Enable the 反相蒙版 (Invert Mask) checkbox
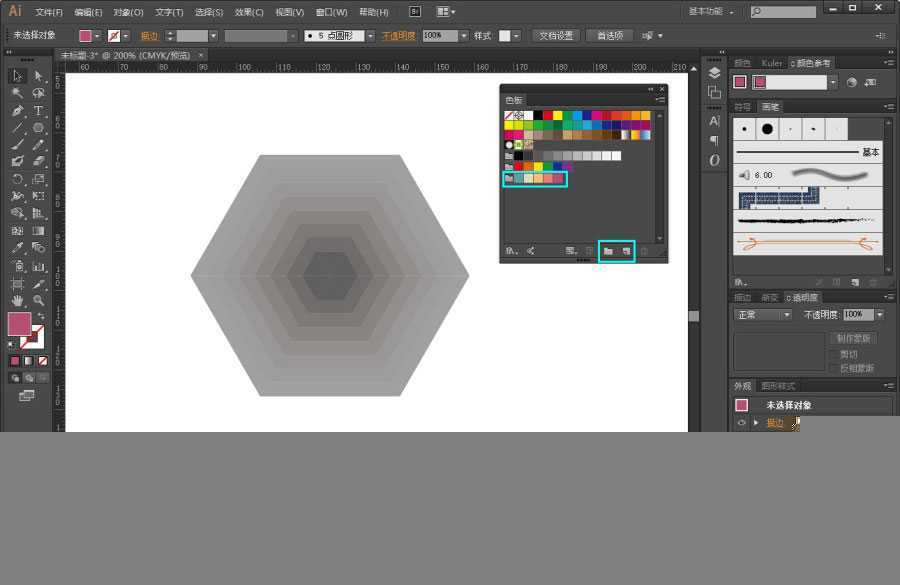This screenshot has width=900, height=585. pos(834,368)
